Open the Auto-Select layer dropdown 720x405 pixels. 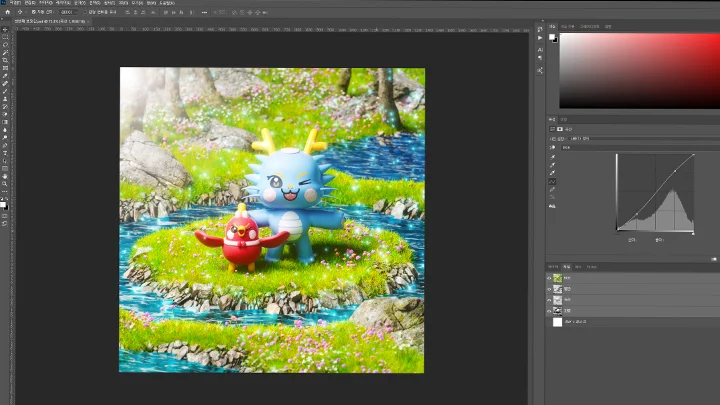tap(68, 12)
